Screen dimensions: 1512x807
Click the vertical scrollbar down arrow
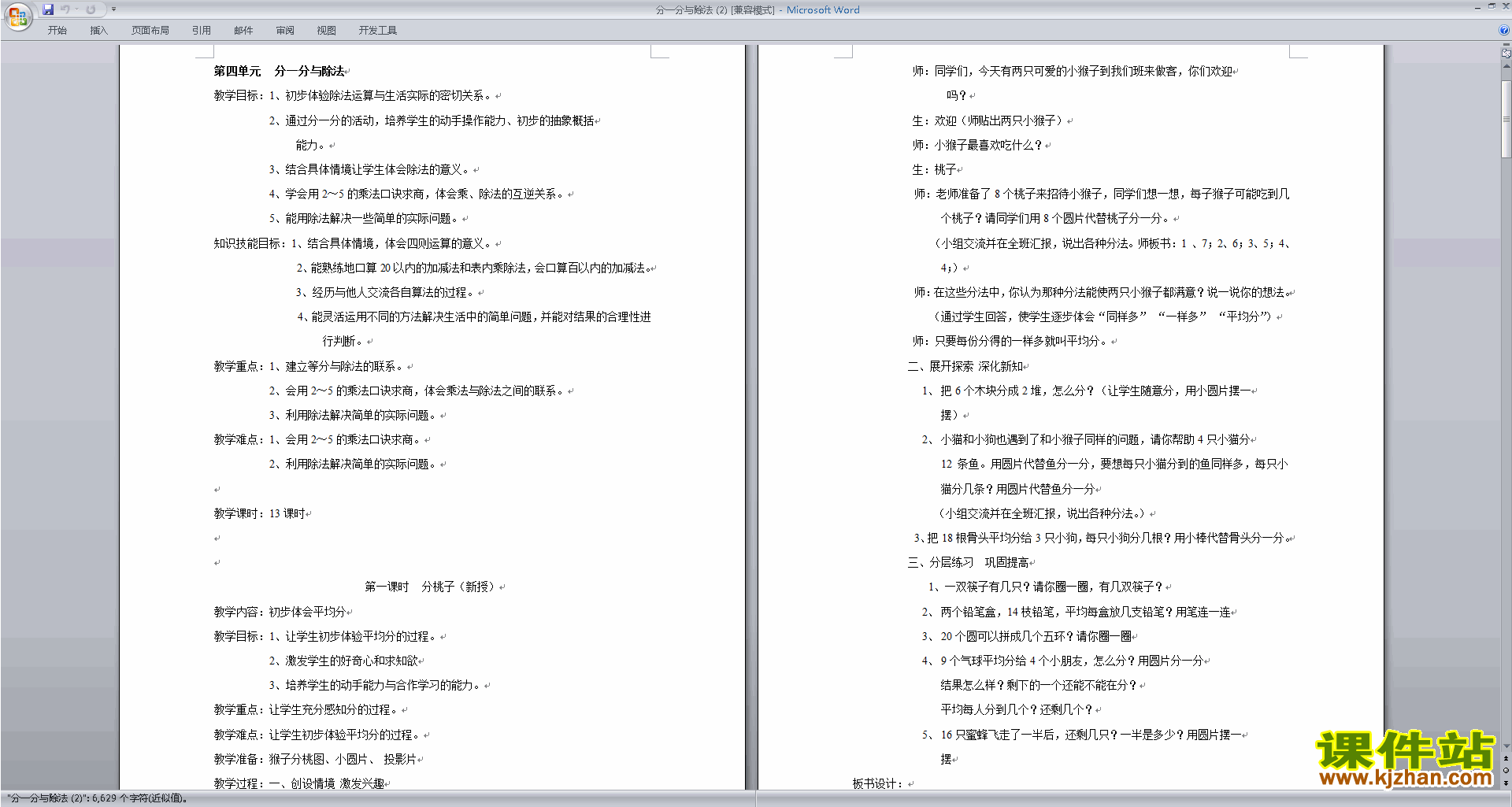pos(1506,746)
